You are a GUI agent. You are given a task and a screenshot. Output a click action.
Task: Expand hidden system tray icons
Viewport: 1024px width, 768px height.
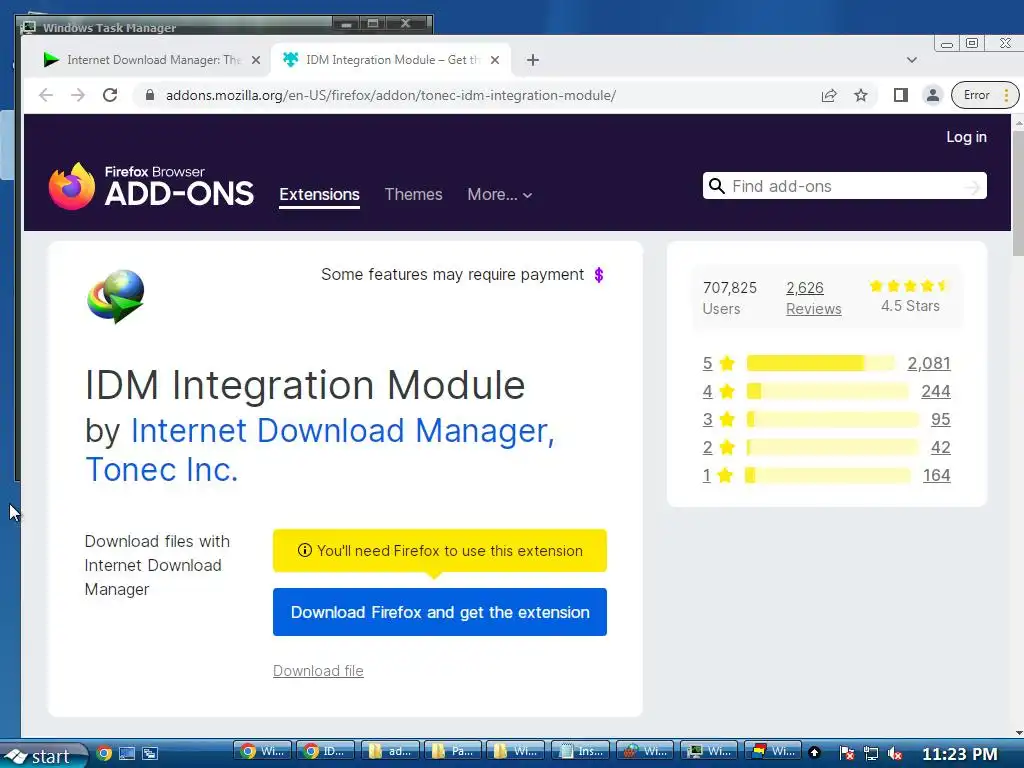coord(814,753)
